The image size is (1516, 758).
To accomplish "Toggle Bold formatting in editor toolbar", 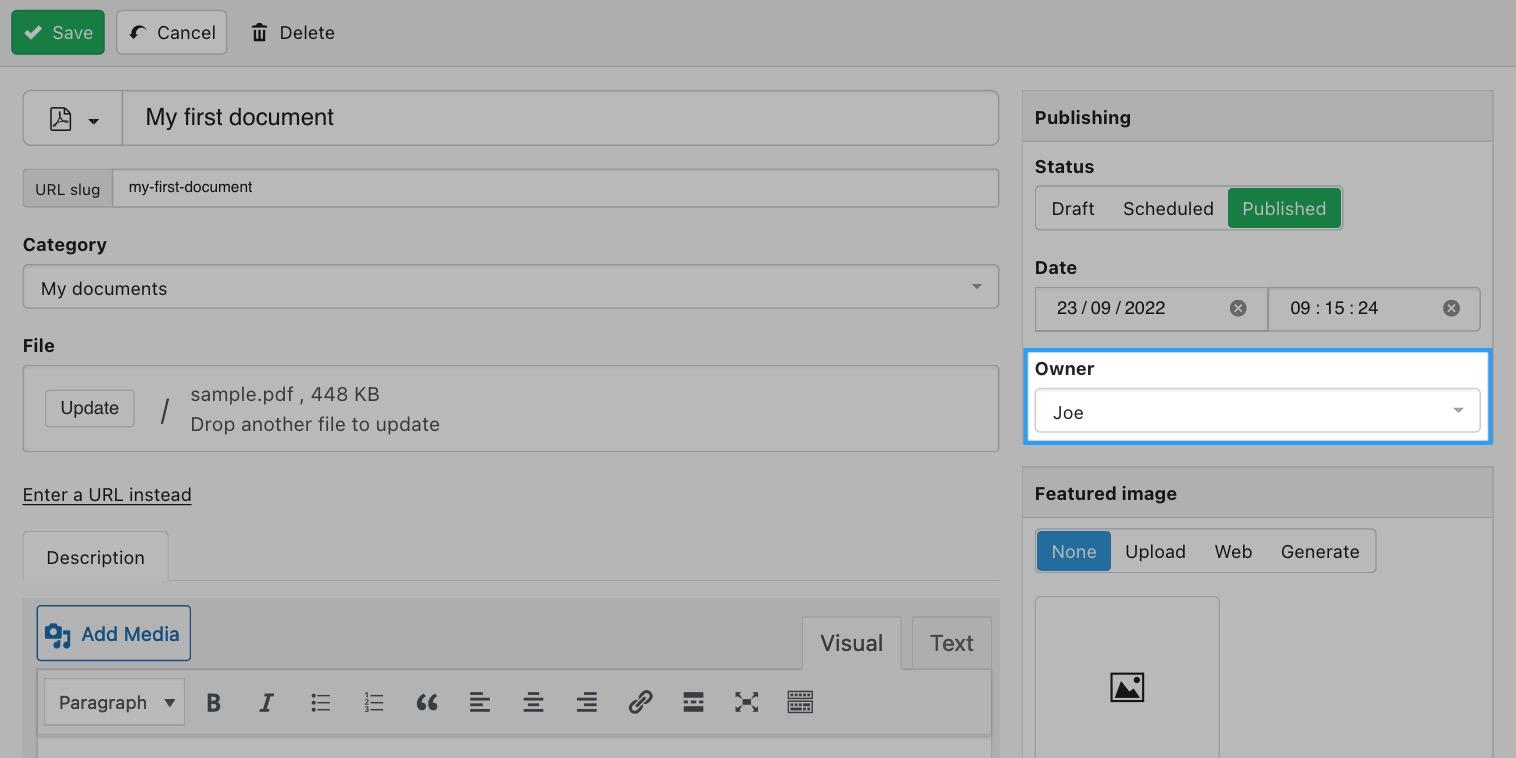I will tap(213, 703).
